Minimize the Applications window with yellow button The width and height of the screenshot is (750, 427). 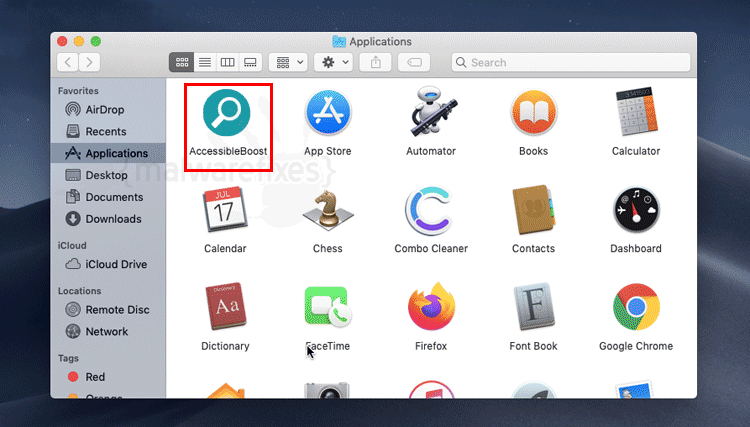79,42
